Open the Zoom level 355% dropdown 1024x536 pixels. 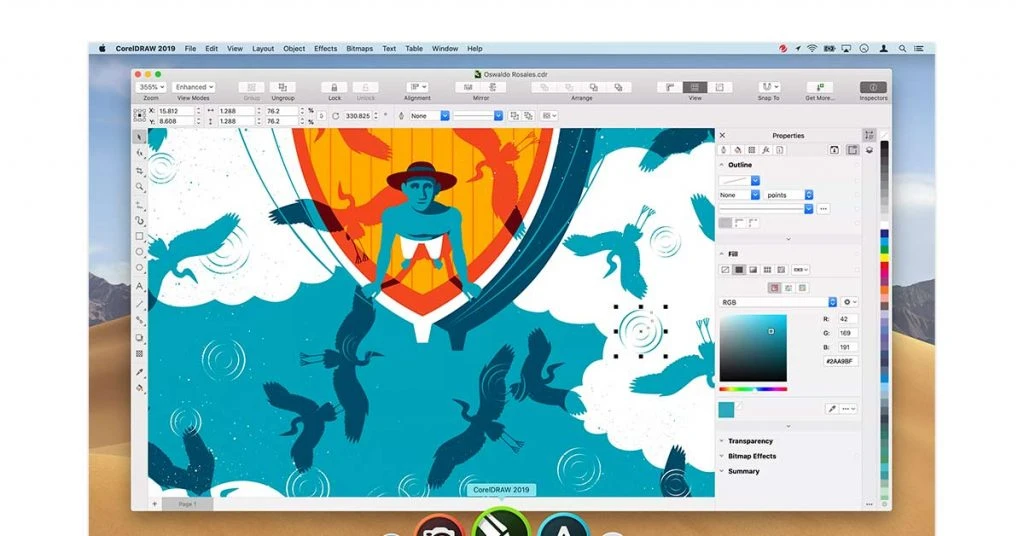[152, 87]
